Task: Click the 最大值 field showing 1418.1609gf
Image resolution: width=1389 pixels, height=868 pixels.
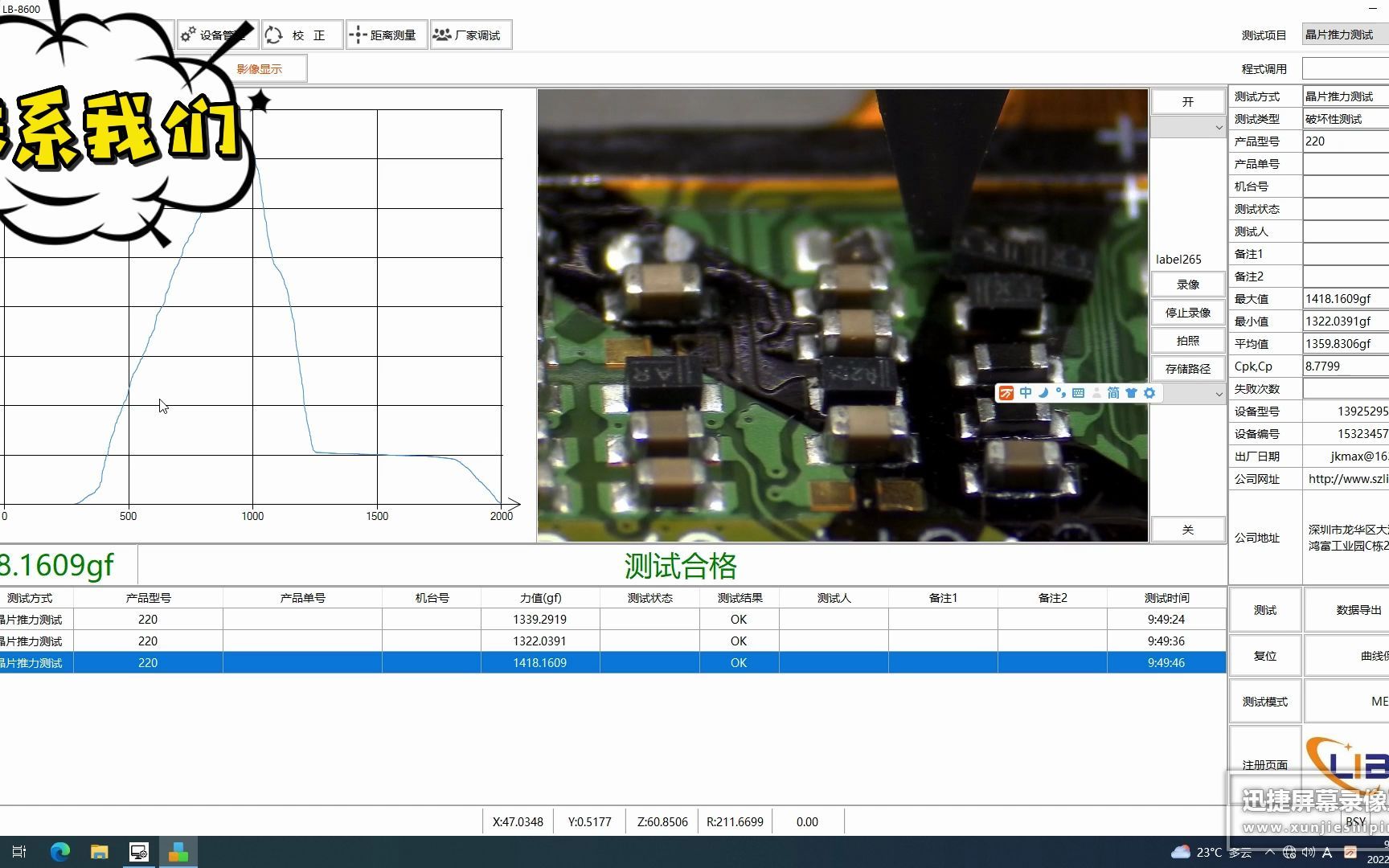Action: coord(1346,299)
